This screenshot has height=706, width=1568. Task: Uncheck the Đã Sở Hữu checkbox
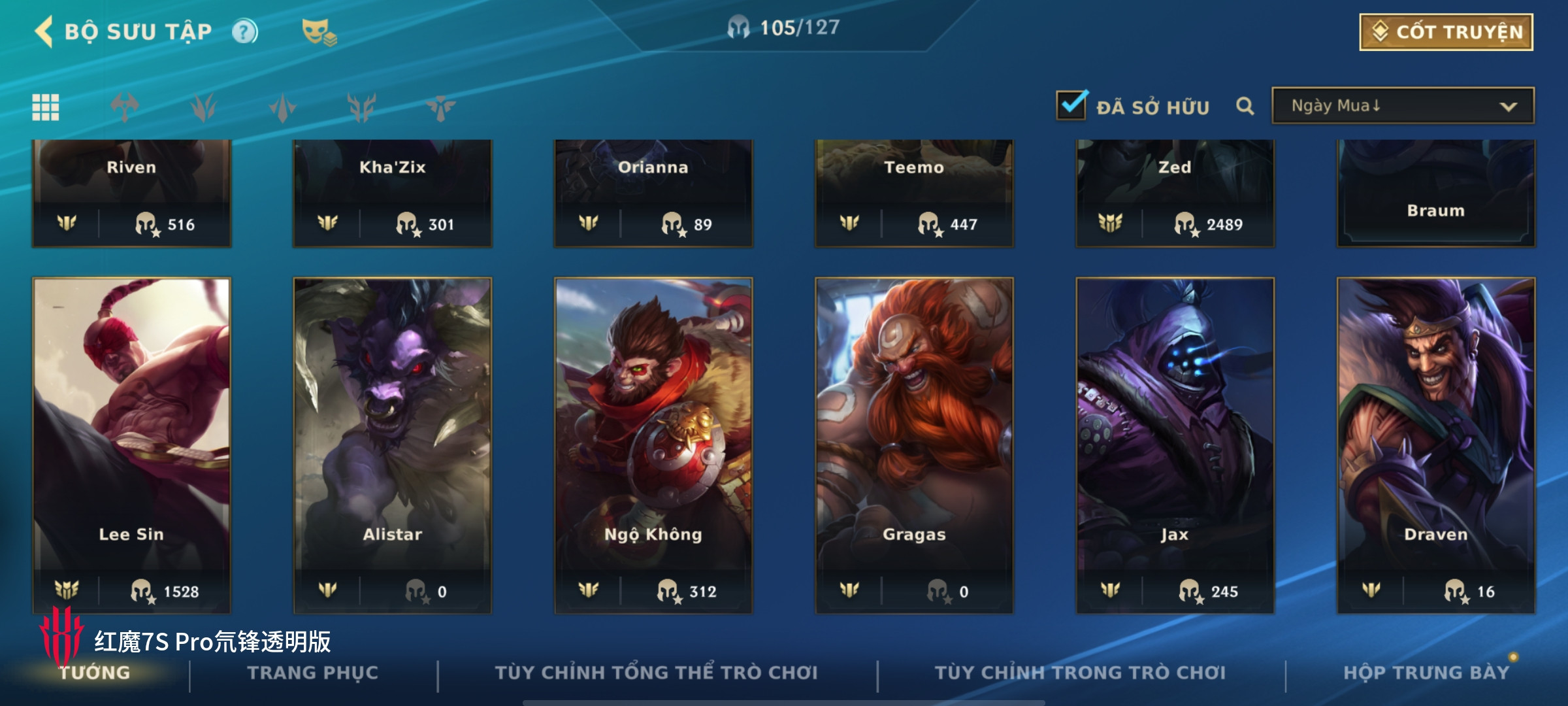[1071, 105]
